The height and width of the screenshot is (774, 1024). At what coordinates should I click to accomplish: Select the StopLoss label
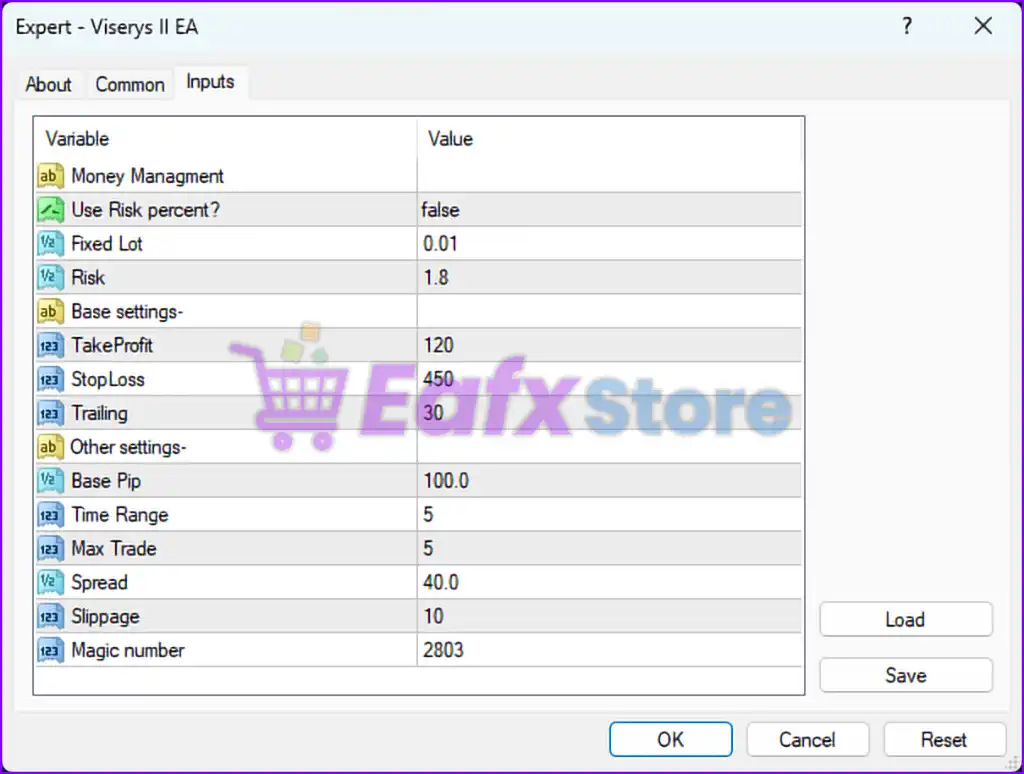(108, 379)
